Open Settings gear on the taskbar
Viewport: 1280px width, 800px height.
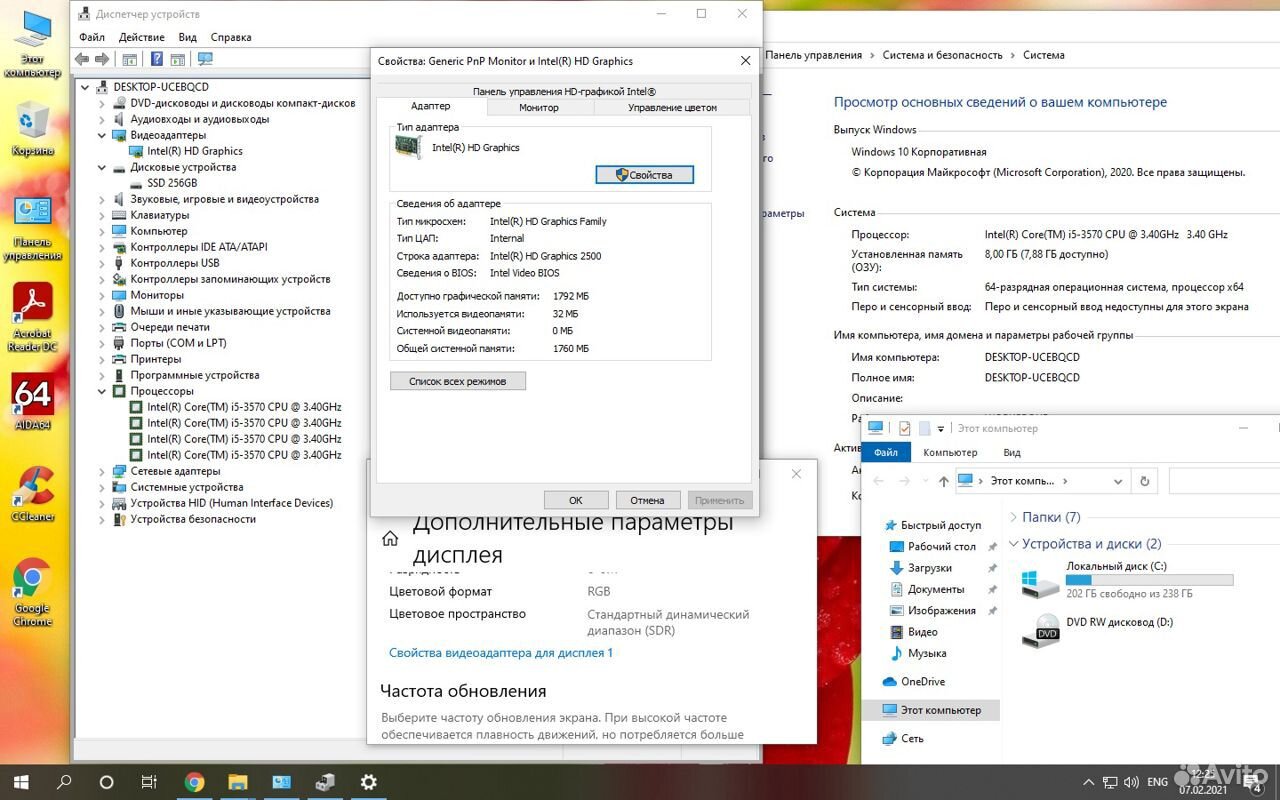pos(368,782)
